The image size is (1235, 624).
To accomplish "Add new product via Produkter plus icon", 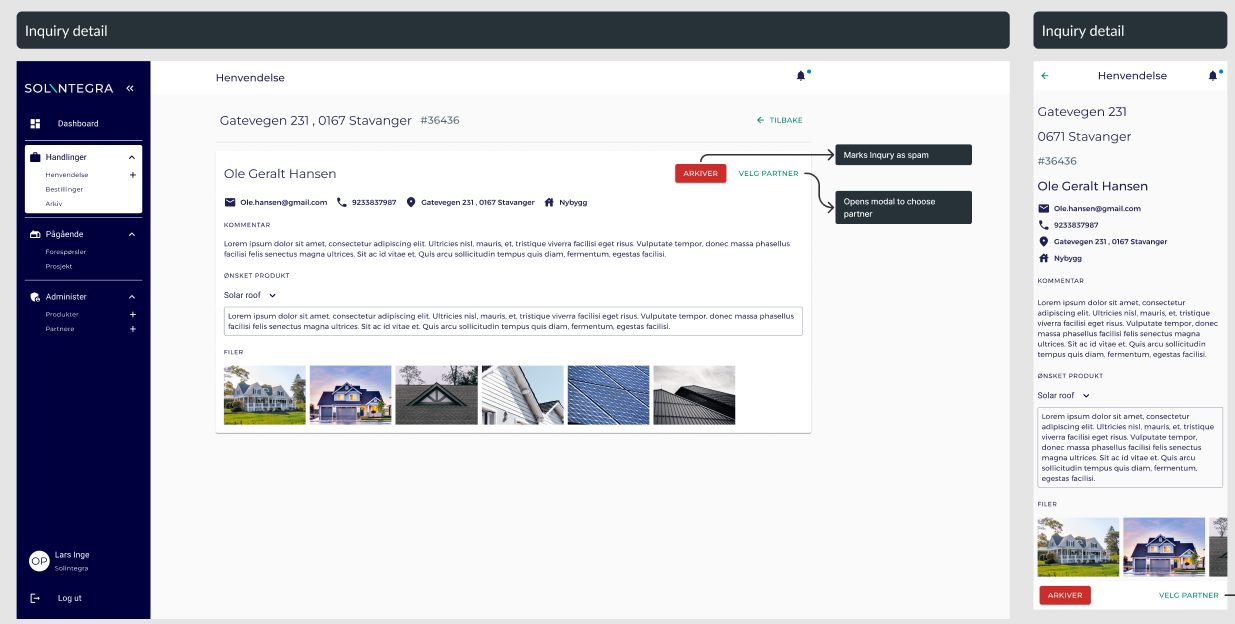I will (133, 315).
